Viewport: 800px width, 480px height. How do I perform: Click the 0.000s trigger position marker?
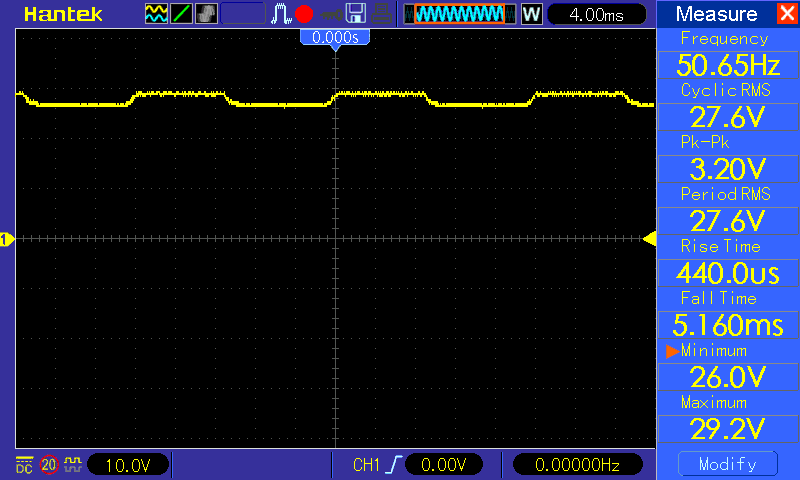click(x=335, y=39)
